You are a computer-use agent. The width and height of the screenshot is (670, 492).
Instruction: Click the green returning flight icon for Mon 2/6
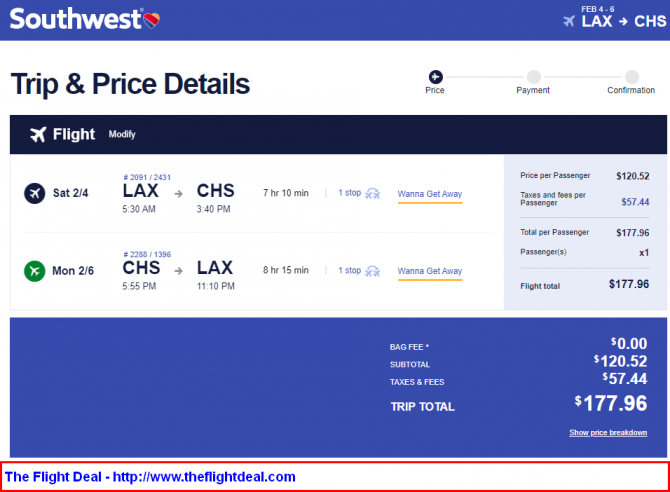tap(35, 271)
